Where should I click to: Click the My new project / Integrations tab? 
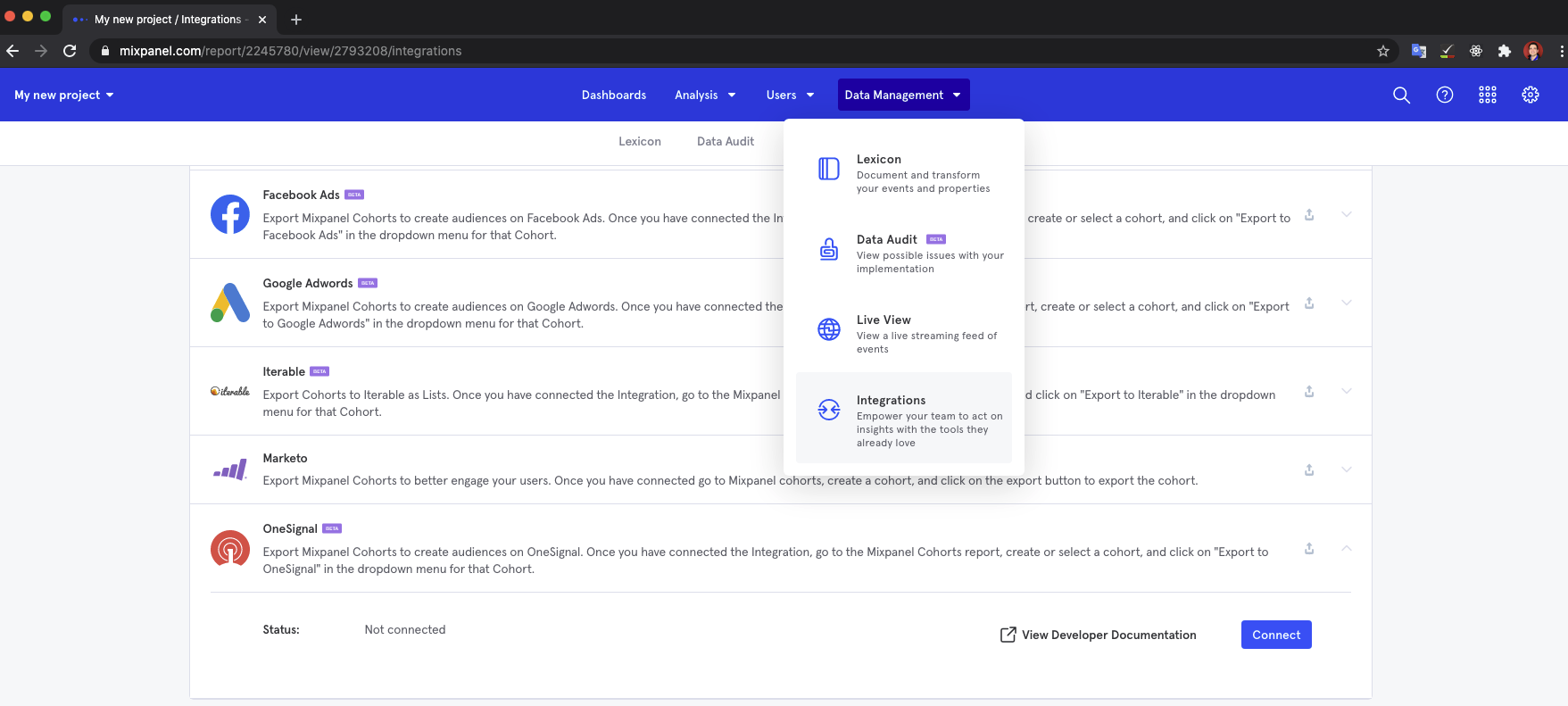coord(168,20)
